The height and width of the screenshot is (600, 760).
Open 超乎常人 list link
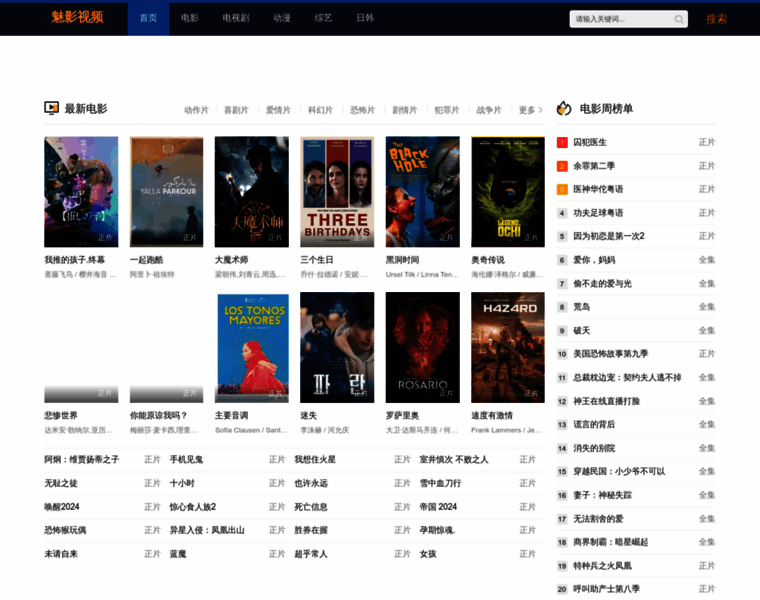pos(311,554)
